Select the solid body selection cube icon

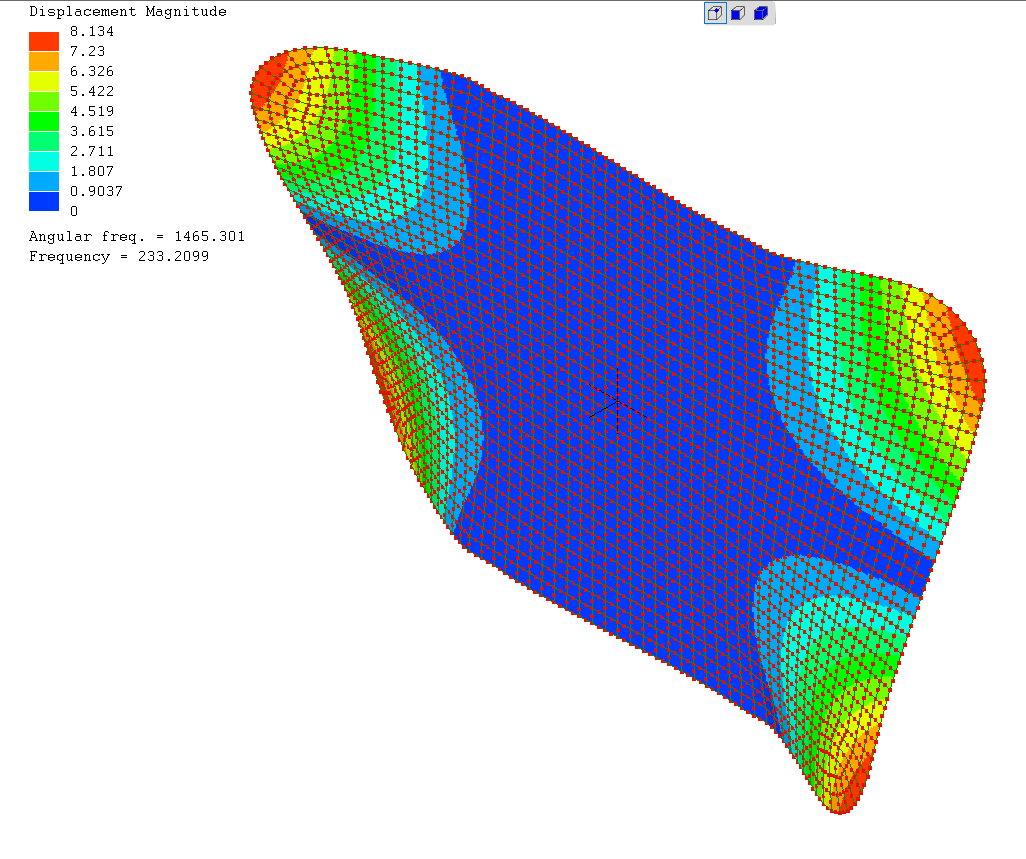point(760,13)
